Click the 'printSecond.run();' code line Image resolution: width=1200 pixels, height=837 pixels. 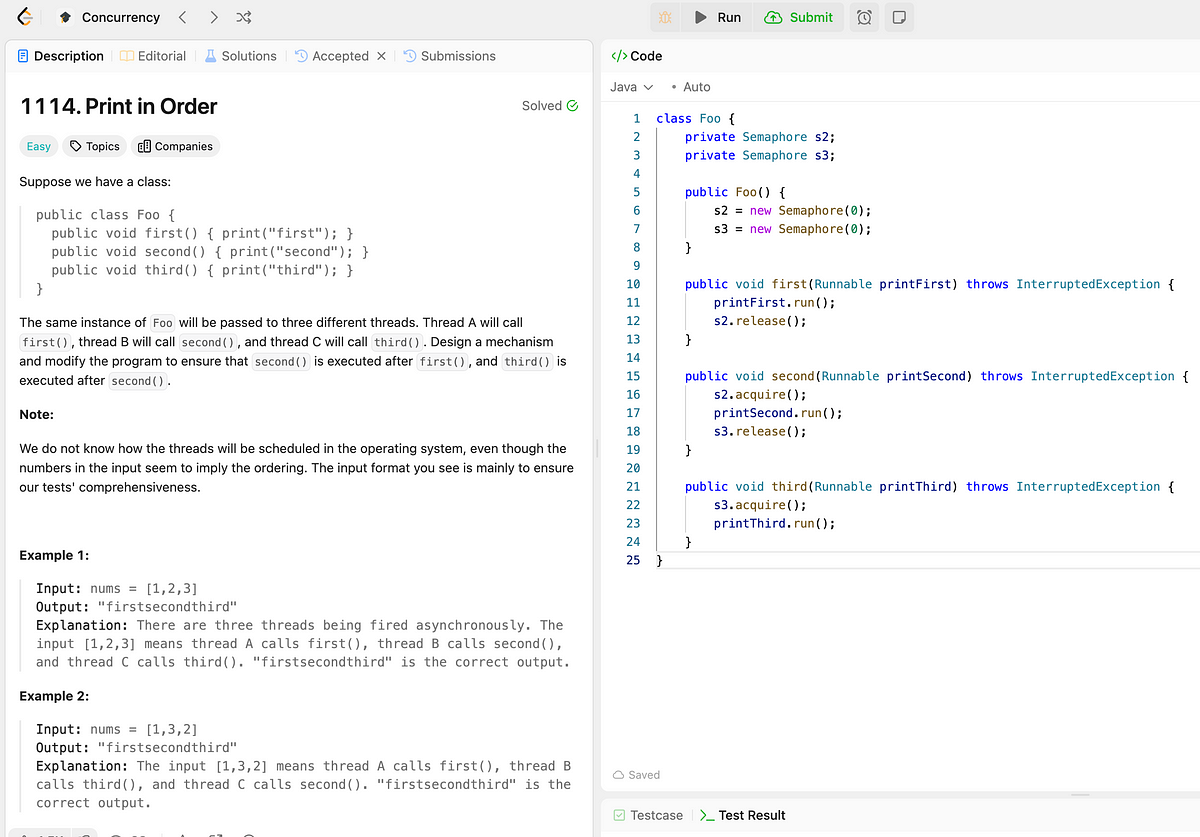(x=778, y=413)
